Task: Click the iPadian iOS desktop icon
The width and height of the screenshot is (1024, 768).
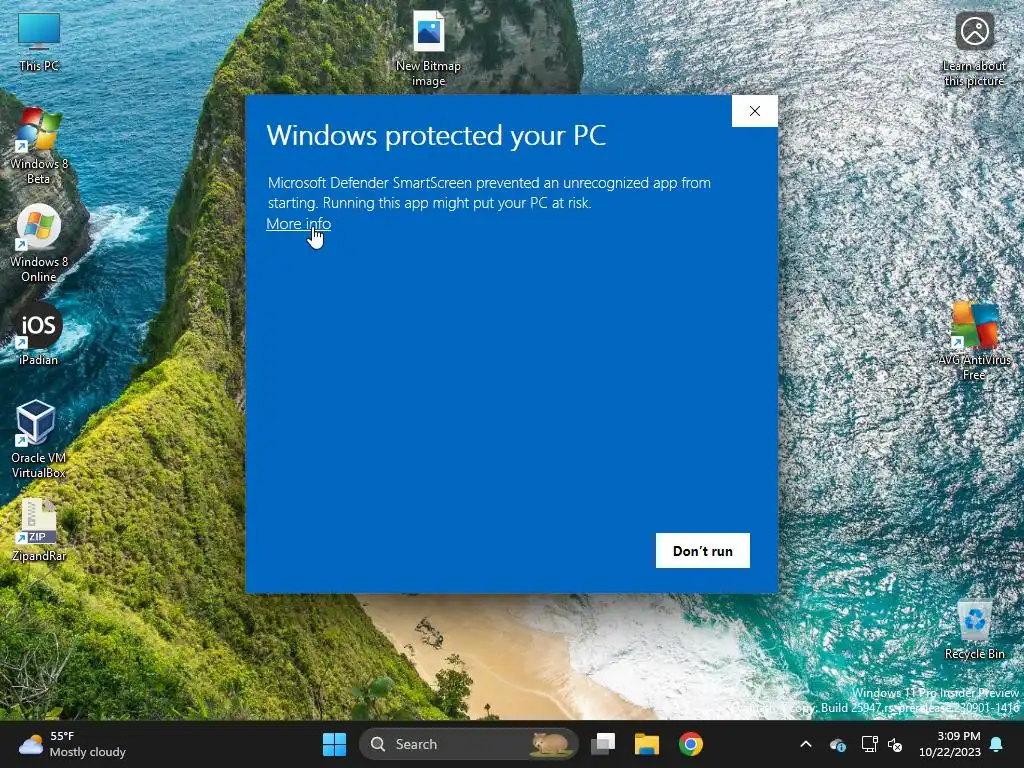Action: click(x=39, y=333)
